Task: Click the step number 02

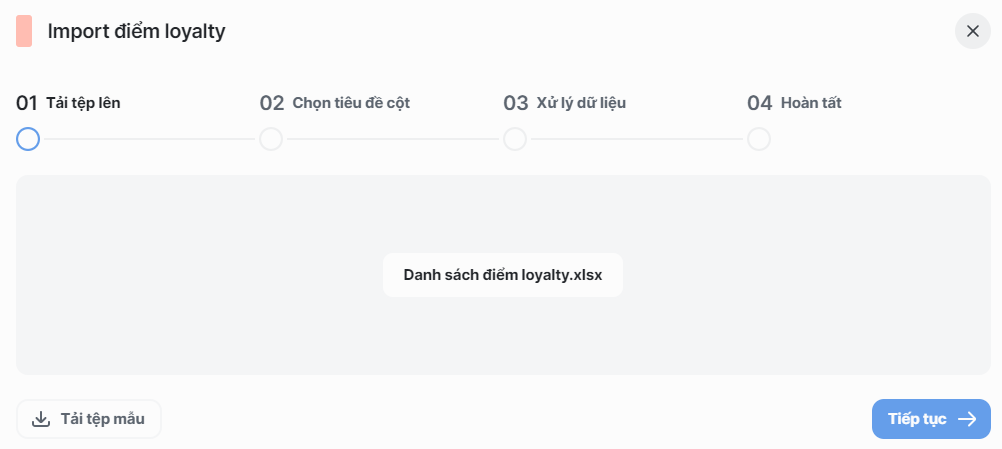Action: (x=272, y=102)
